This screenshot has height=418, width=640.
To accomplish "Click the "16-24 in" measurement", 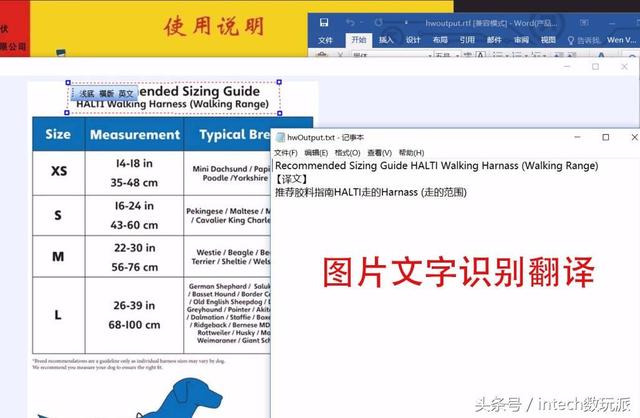I will [x=134, y=206].
